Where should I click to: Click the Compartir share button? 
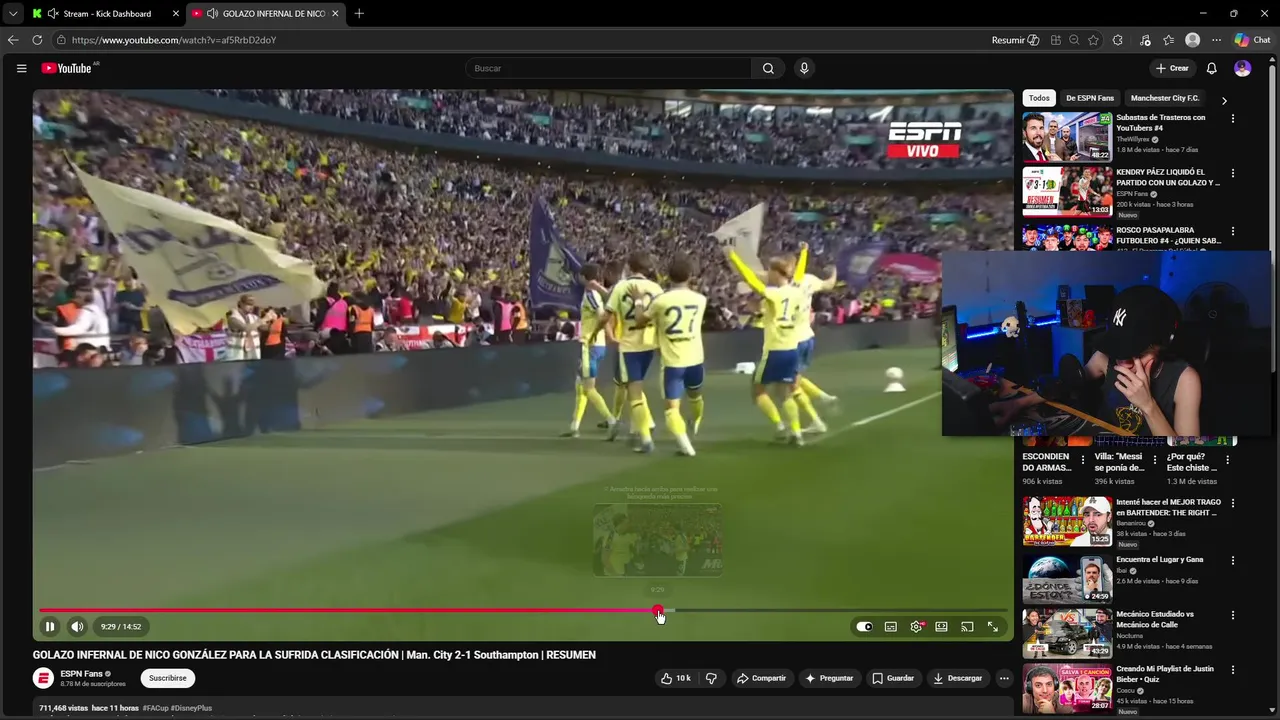coord(761,678)
